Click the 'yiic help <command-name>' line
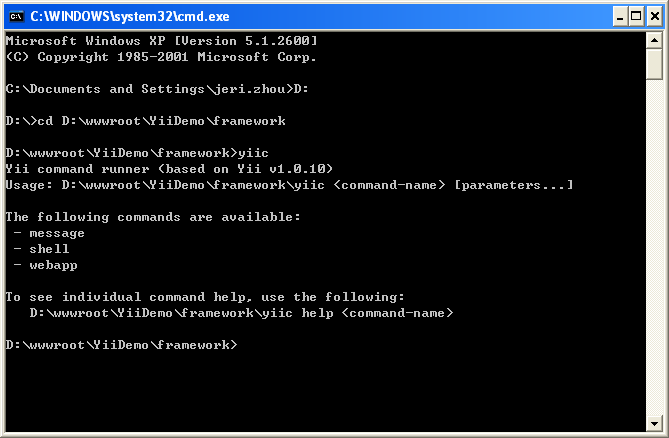Image resolution: width=669 pixels, height=438 pixels. click(x=241, y=313)
